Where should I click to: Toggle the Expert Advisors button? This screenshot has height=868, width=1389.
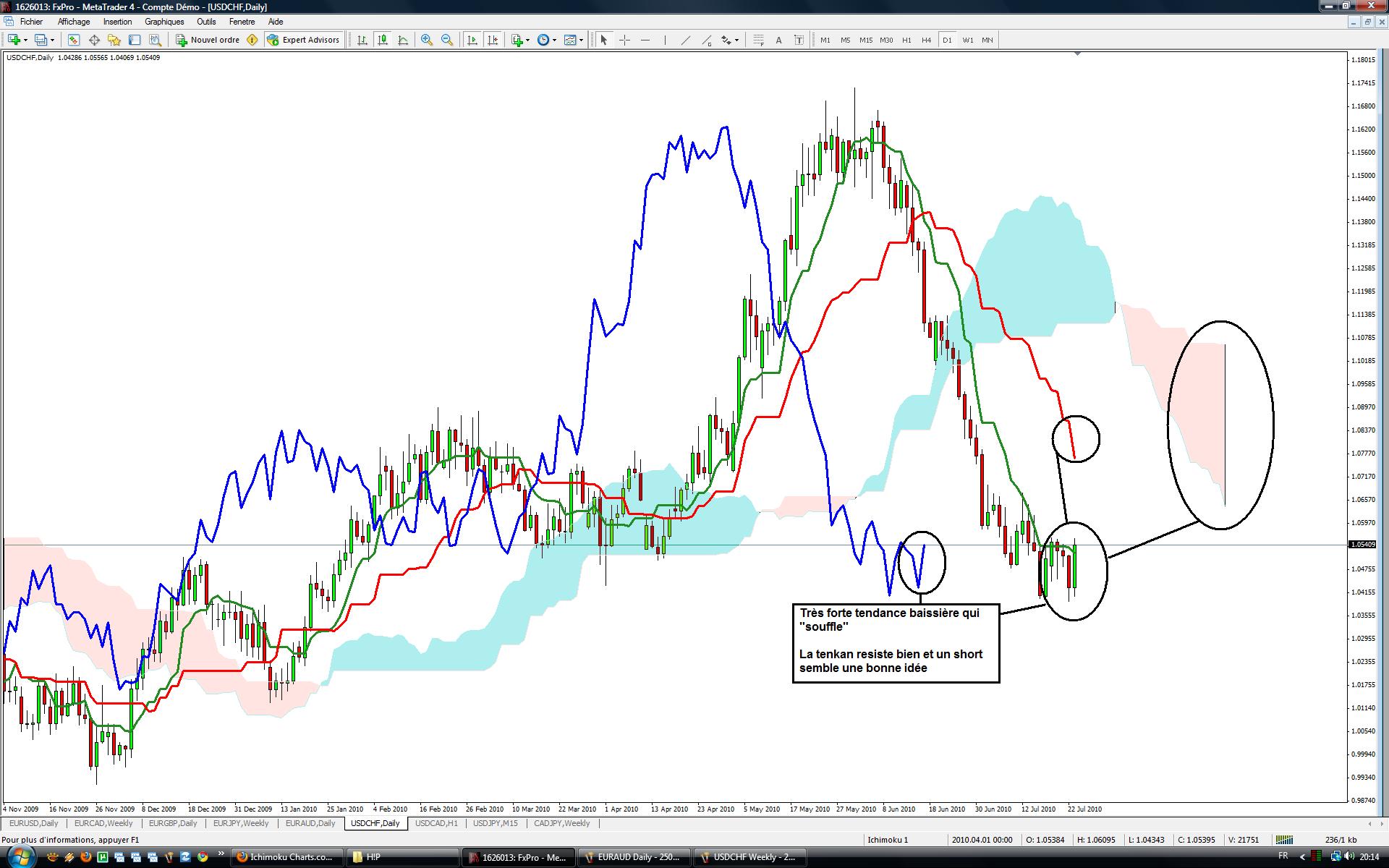(x=303, y=41)
